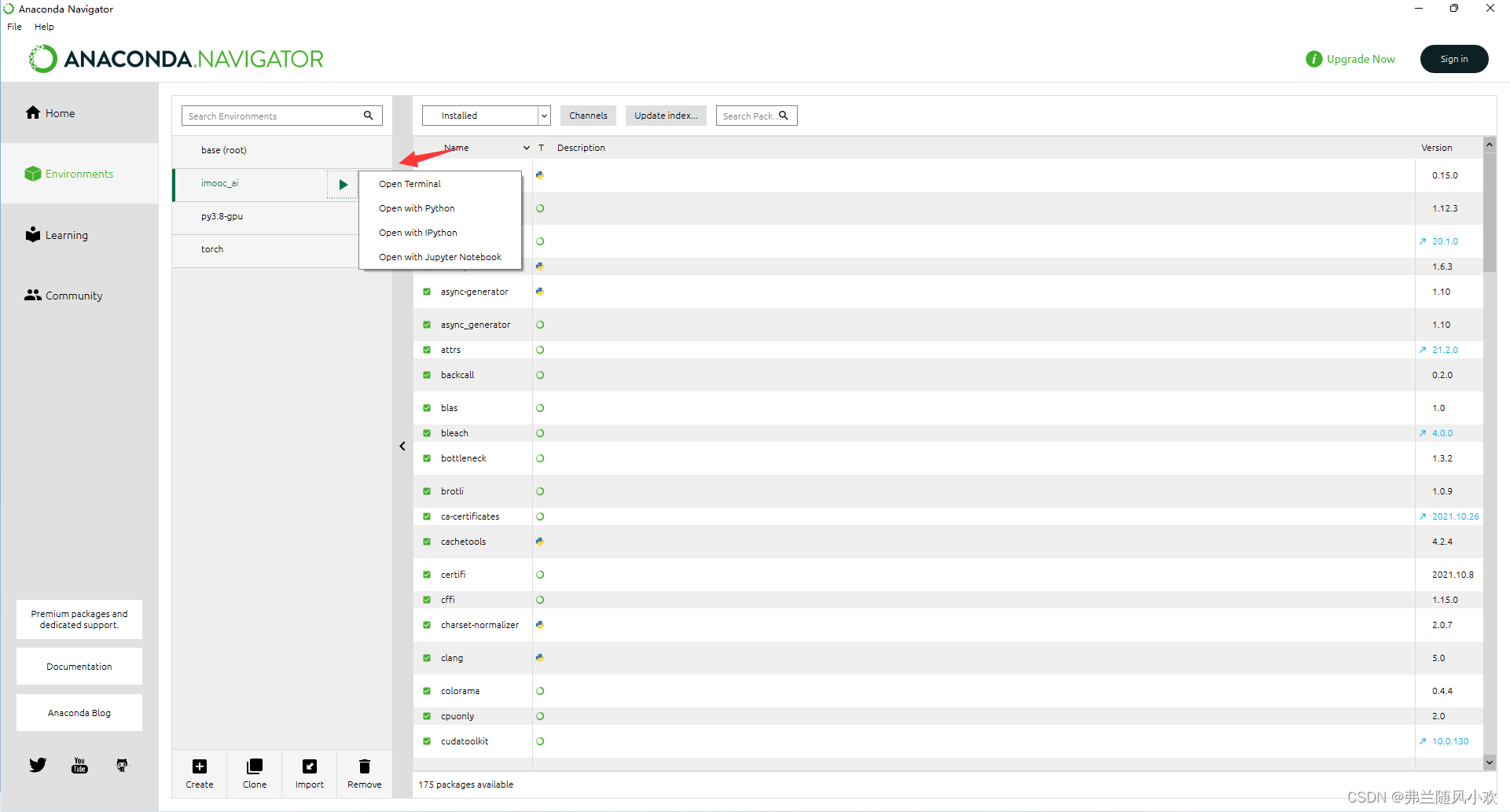Toggle the async_generator package checkbox
The image size is (1510, 812).
tap(427, 325)
